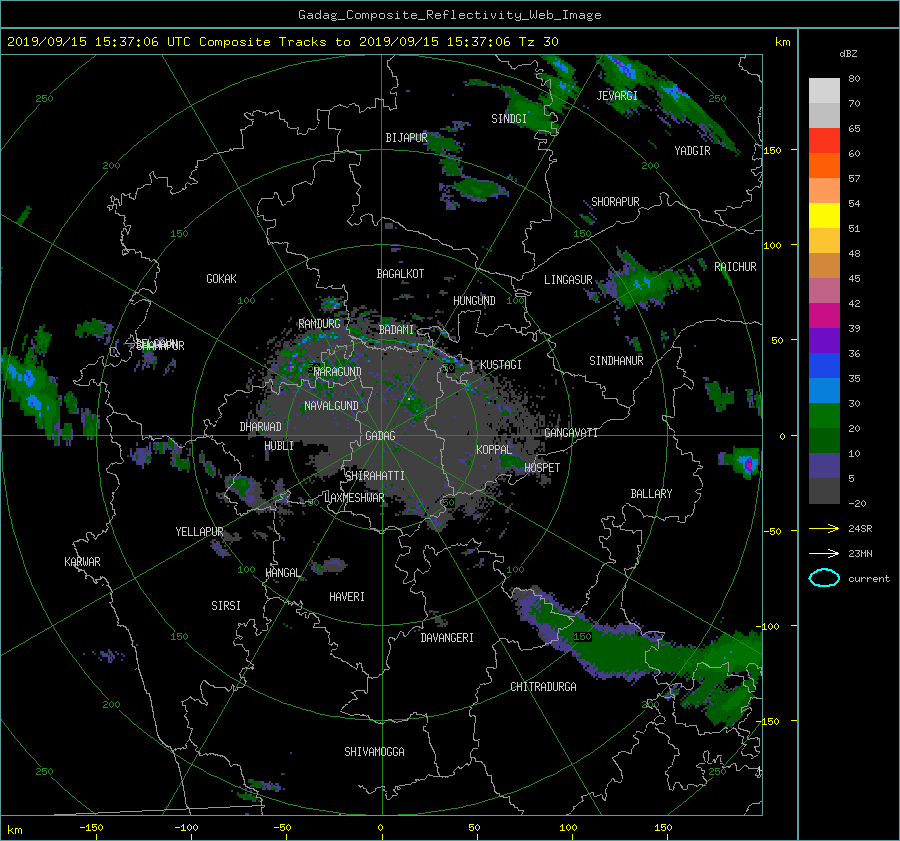Click the BAGALKOT city label
The width and height of the screenshot is (900, 841).
pyautogui.click(x=400, y=274)
